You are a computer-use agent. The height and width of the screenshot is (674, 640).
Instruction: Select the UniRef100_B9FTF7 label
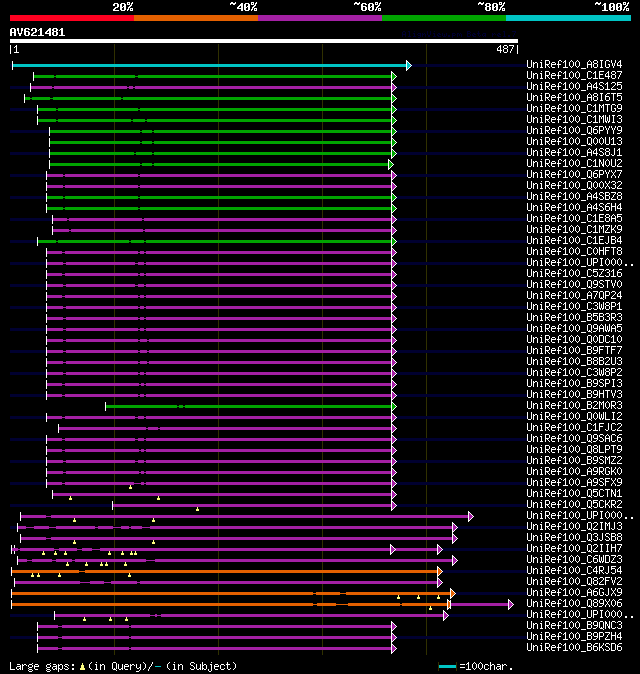(x=574, y=350)
